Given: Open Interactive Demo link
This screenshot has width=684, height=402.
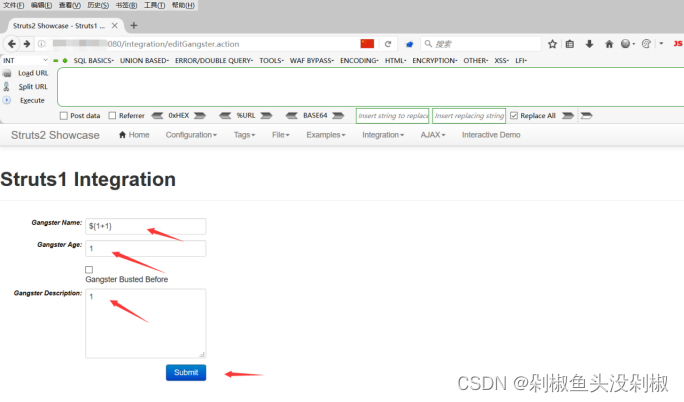Looking at the screenshot, I should (491, 135).
